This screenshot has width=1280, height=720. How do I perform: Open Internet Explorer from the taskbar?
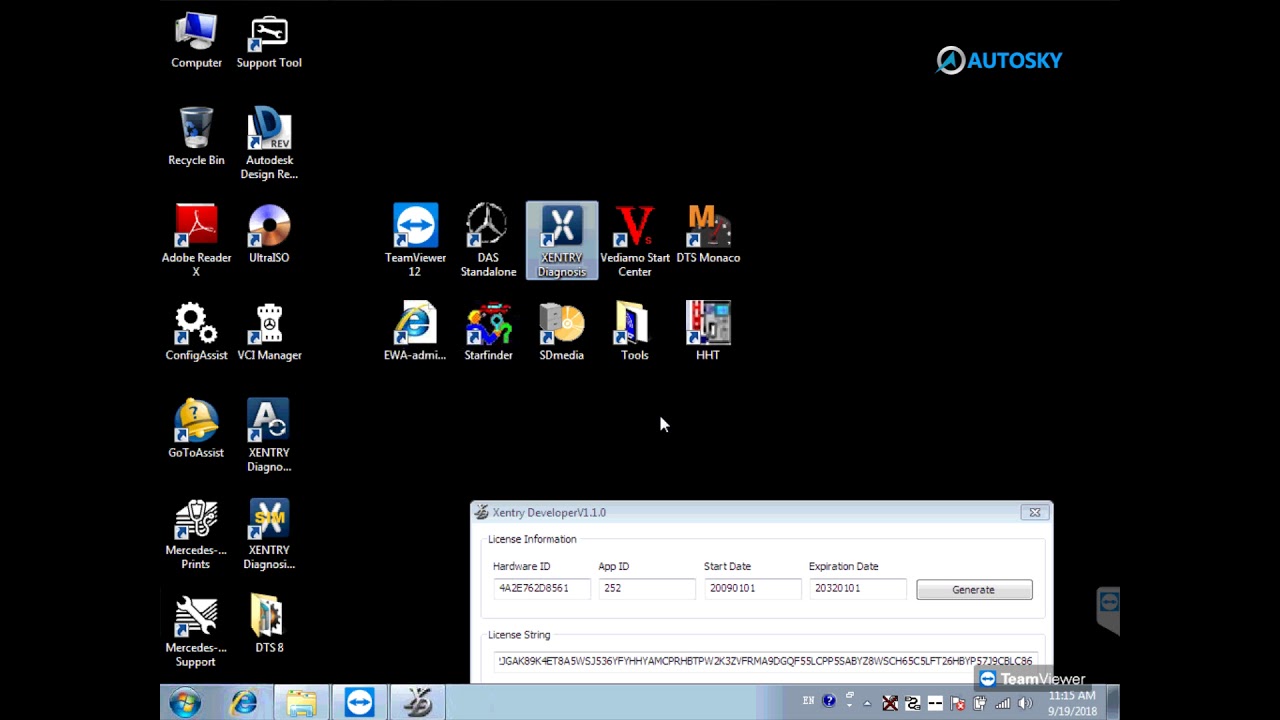click(243, 703)
